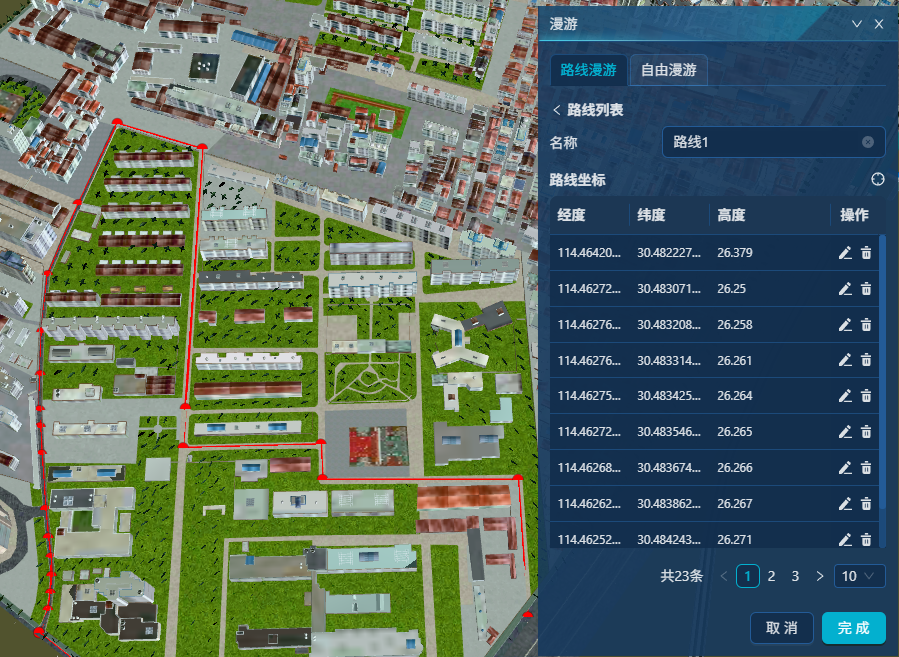Edit the row with height 26.264
The width and height of the screenshot is (899, 657).
pyautogui.click(x=845, y=396)
